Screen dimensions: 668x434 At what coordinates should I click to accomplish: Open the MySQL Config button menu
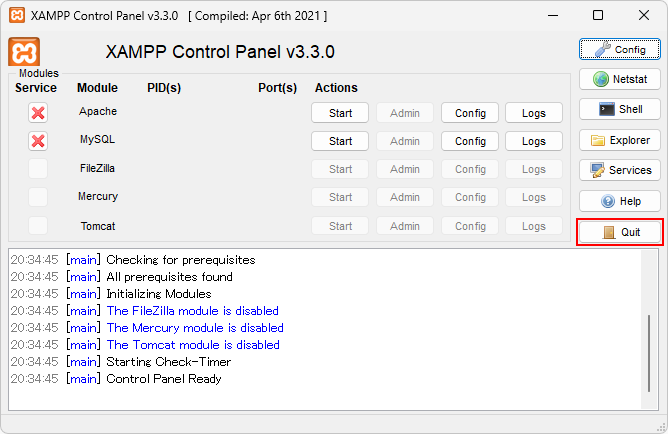point(470,141)
